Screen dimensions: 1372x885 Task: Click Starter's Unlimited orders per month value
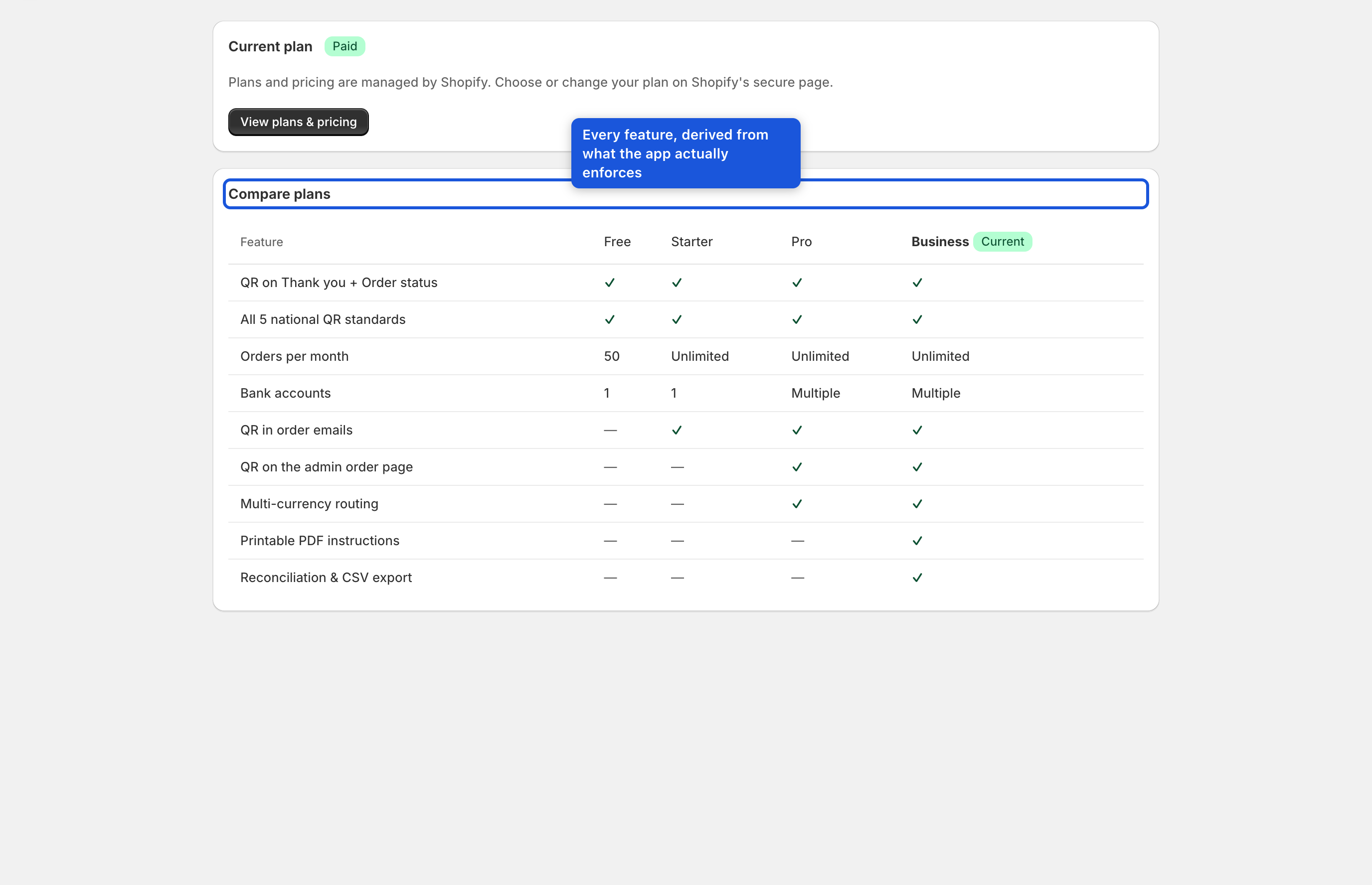(699, 356)
